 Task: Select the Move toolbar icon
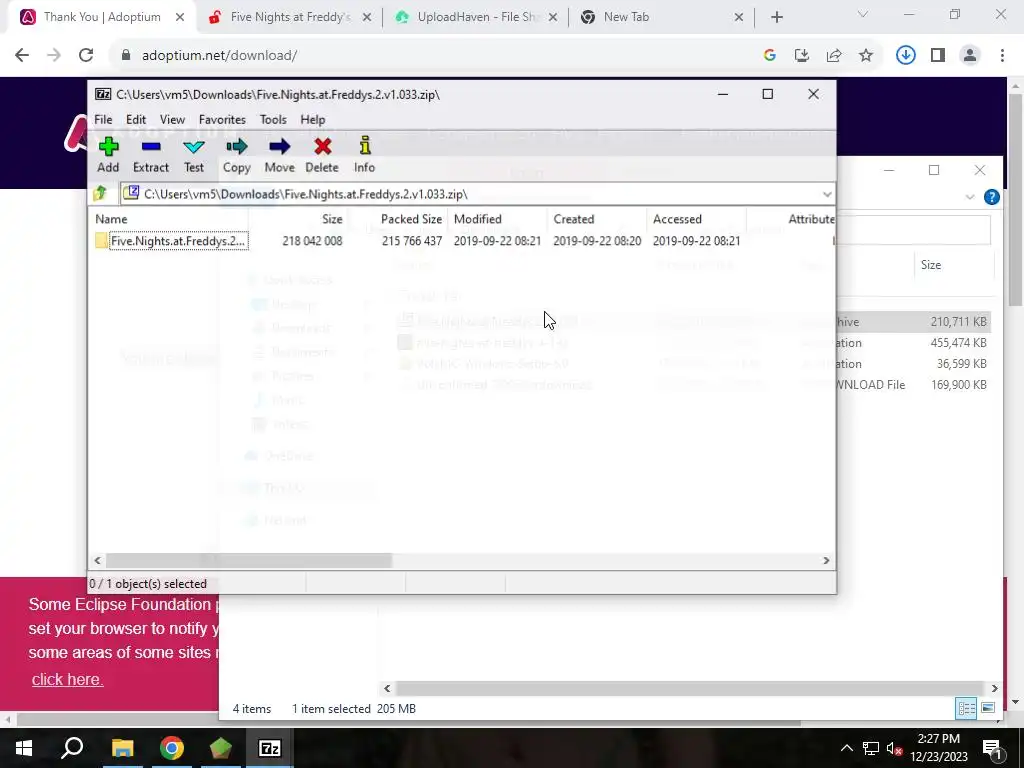coord(280,155)
